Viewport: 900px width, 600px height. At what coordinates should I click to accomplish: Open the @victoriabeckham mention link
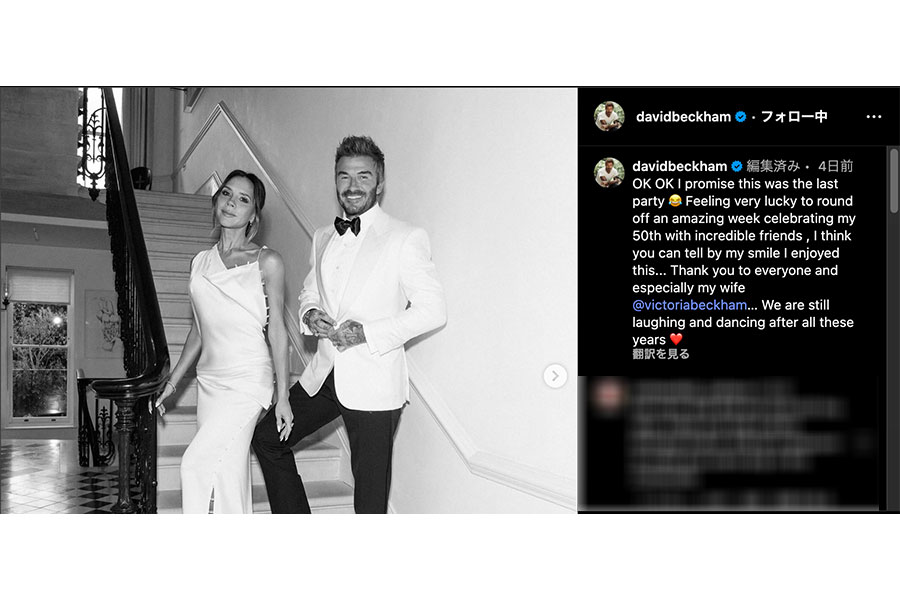click(689, 305)
